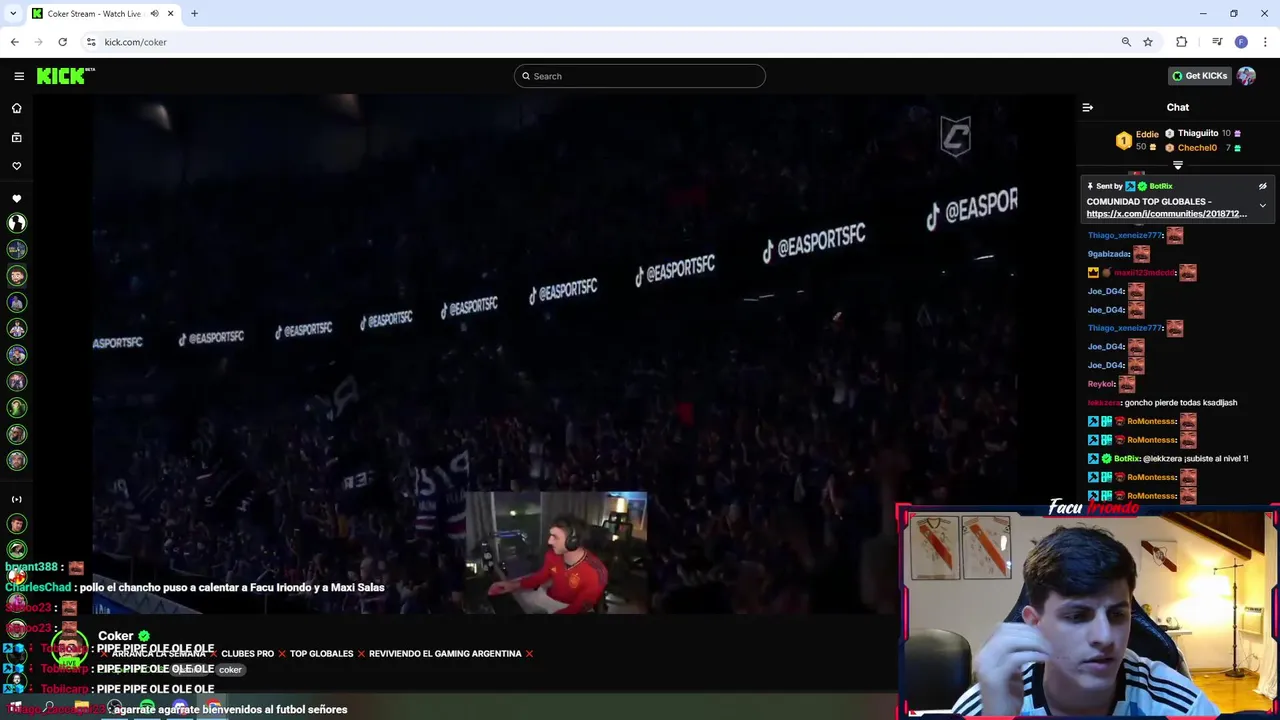Click the Coker channel name
The image size is (1280, 720).
[116, 636]
